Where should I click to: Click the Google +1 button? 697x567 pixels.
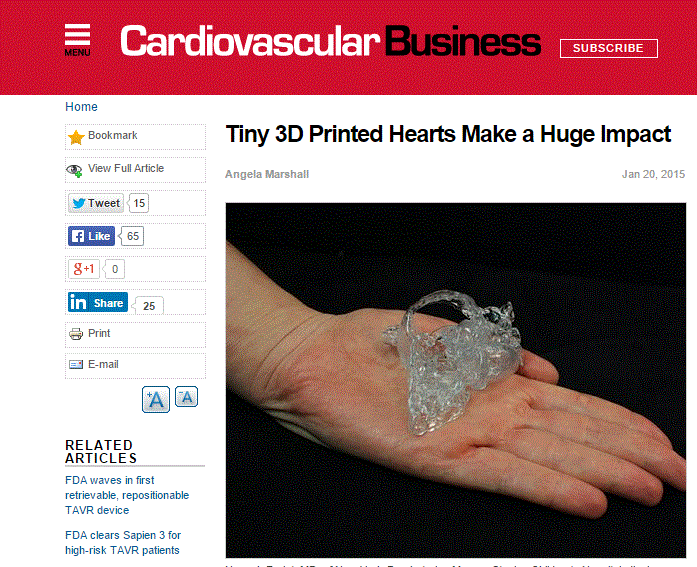[x=84, y=269]
